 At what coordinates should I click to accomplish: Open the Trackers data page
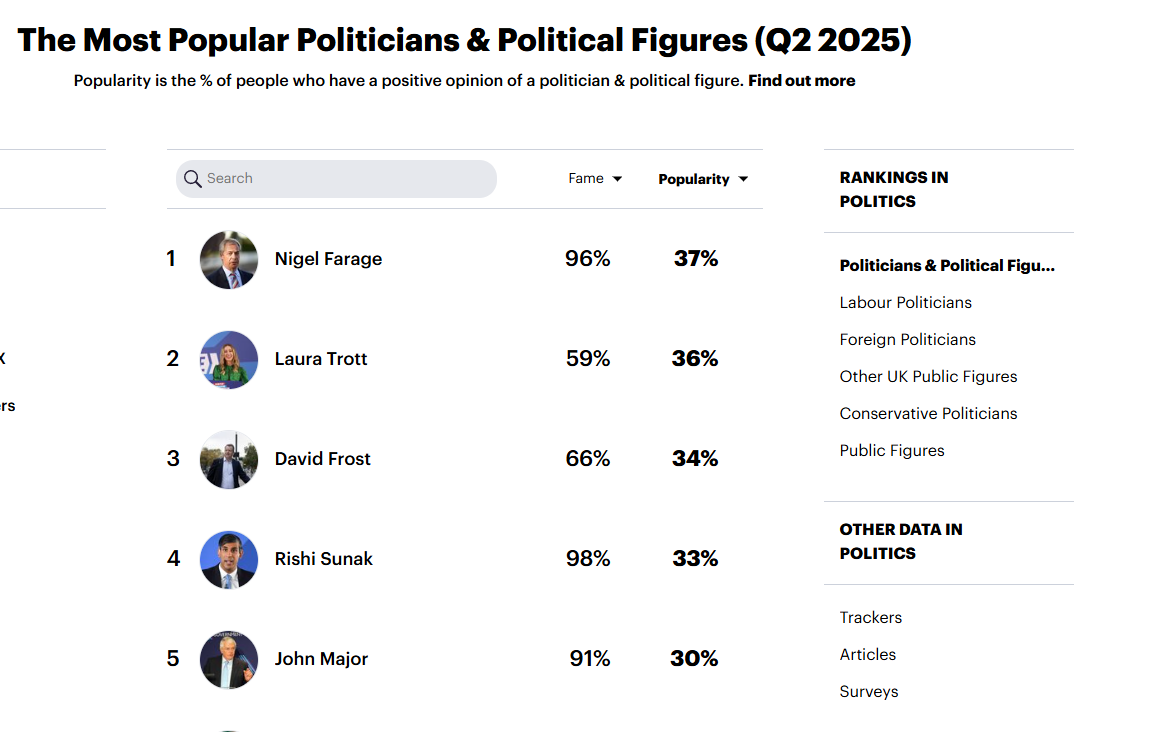[871, 618]
